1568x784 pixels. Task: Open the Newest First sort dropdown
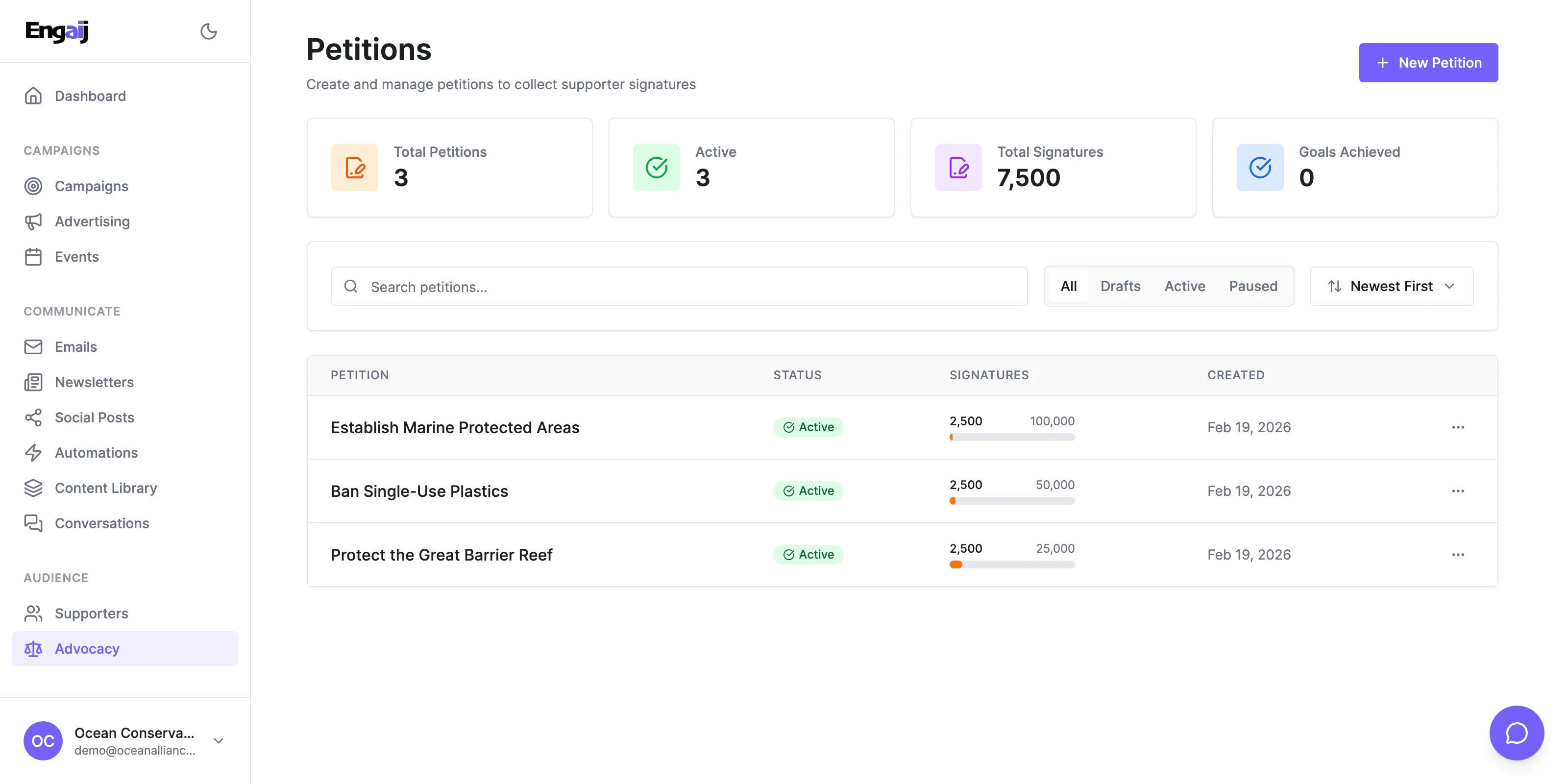pos(1391,286)
